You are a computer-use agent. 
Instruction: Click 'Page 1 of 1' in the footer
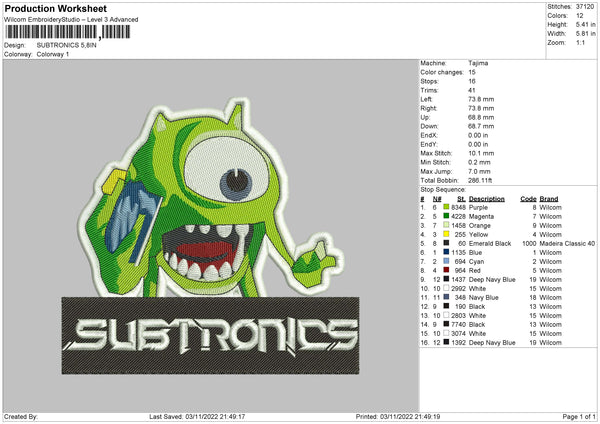point(579,416)
